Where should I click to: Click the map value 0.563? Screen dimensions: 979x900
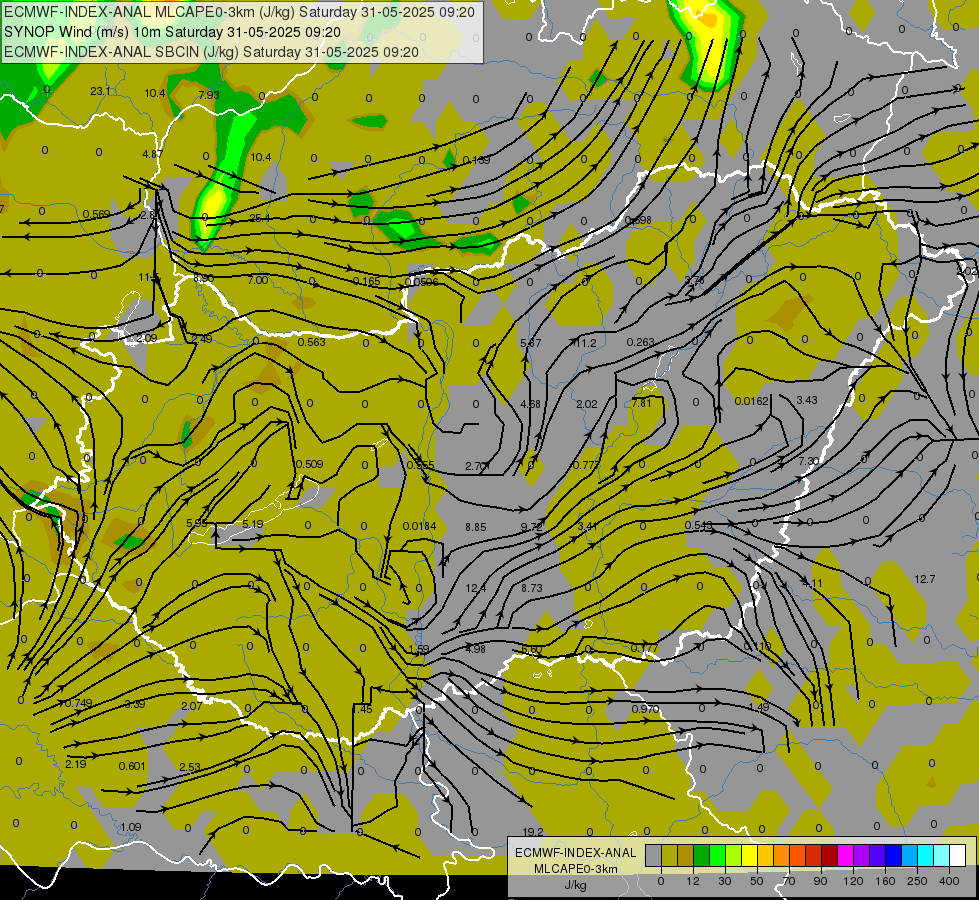pyautogui.click(x=312, y=342)
